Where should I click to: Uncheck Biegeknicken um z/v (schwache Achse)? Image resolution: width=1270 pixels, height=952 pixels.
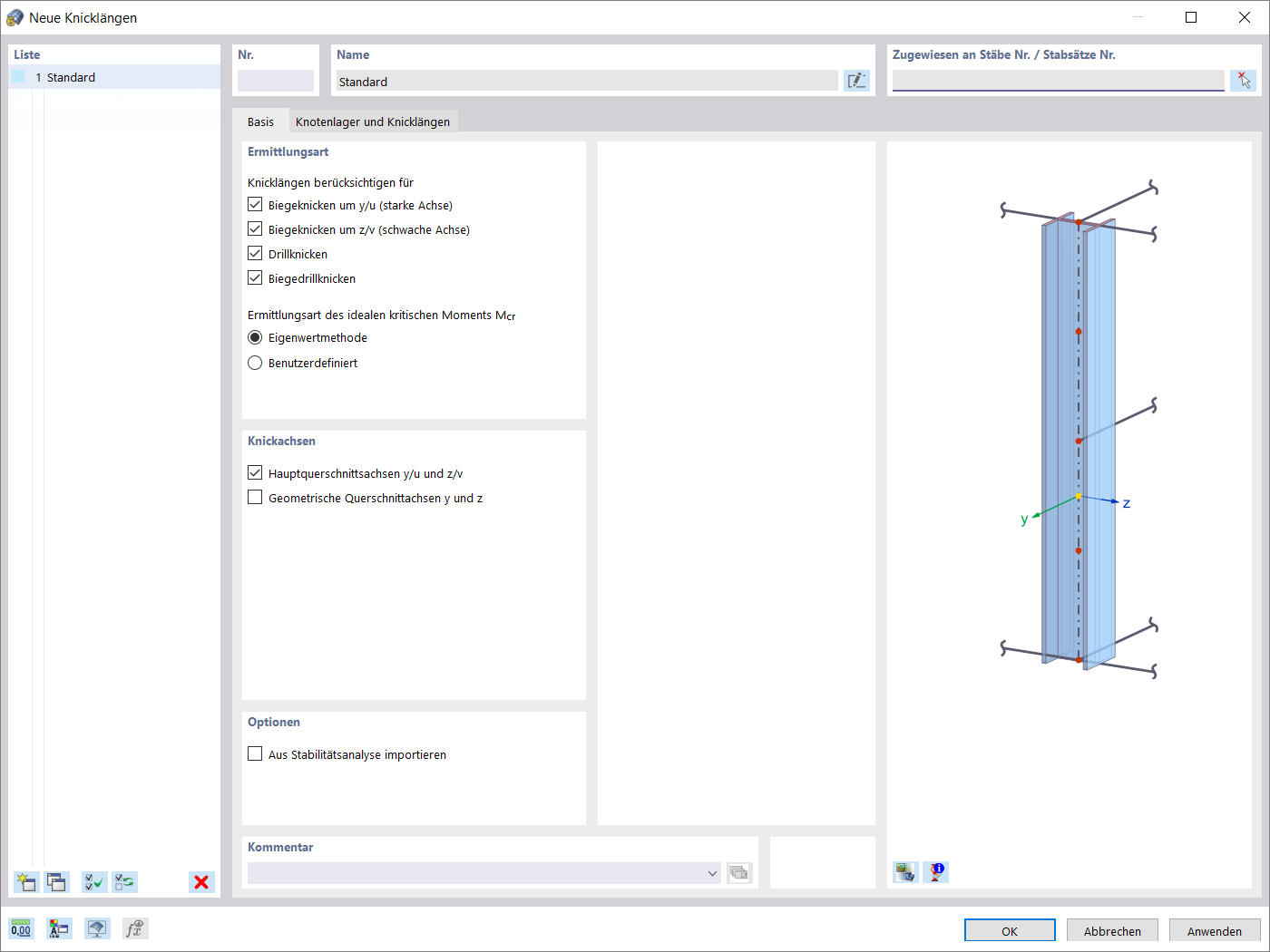click(255, 229)
